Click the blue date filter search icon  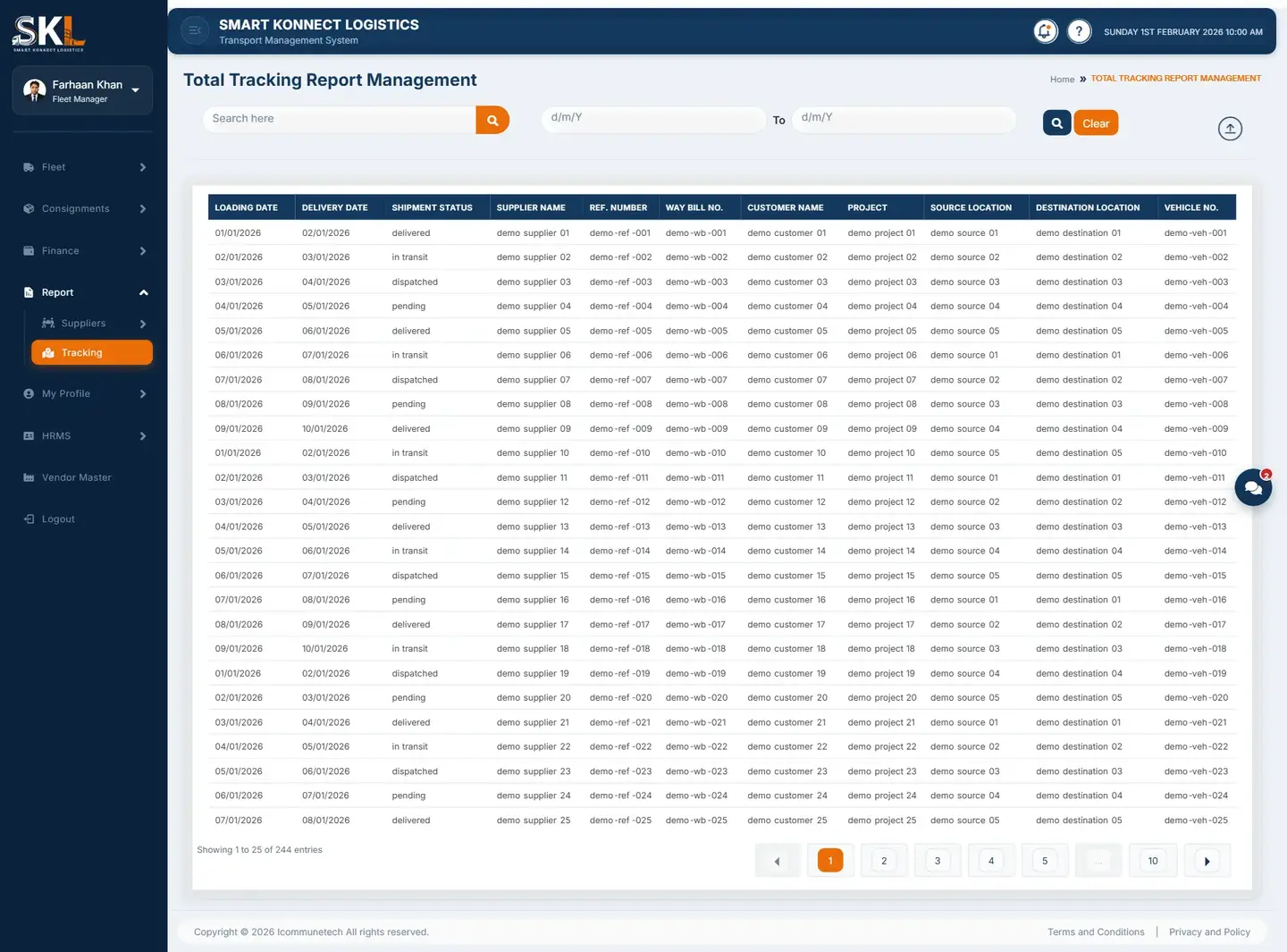pos(1057,123)
